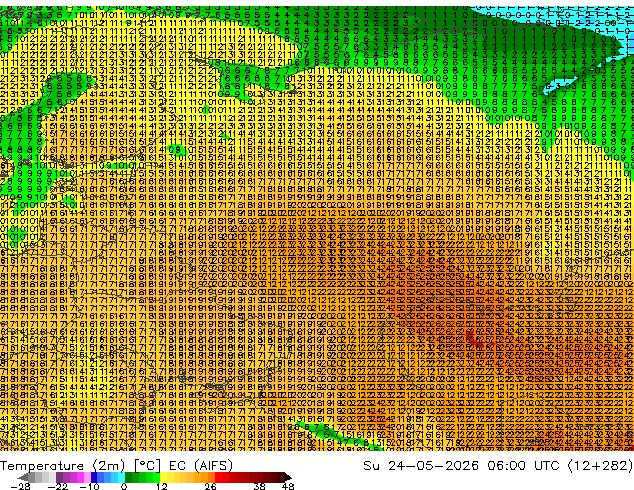Click the '38' legend value
634x490 pixels.
pyautogui.click(x=259, y=486)
